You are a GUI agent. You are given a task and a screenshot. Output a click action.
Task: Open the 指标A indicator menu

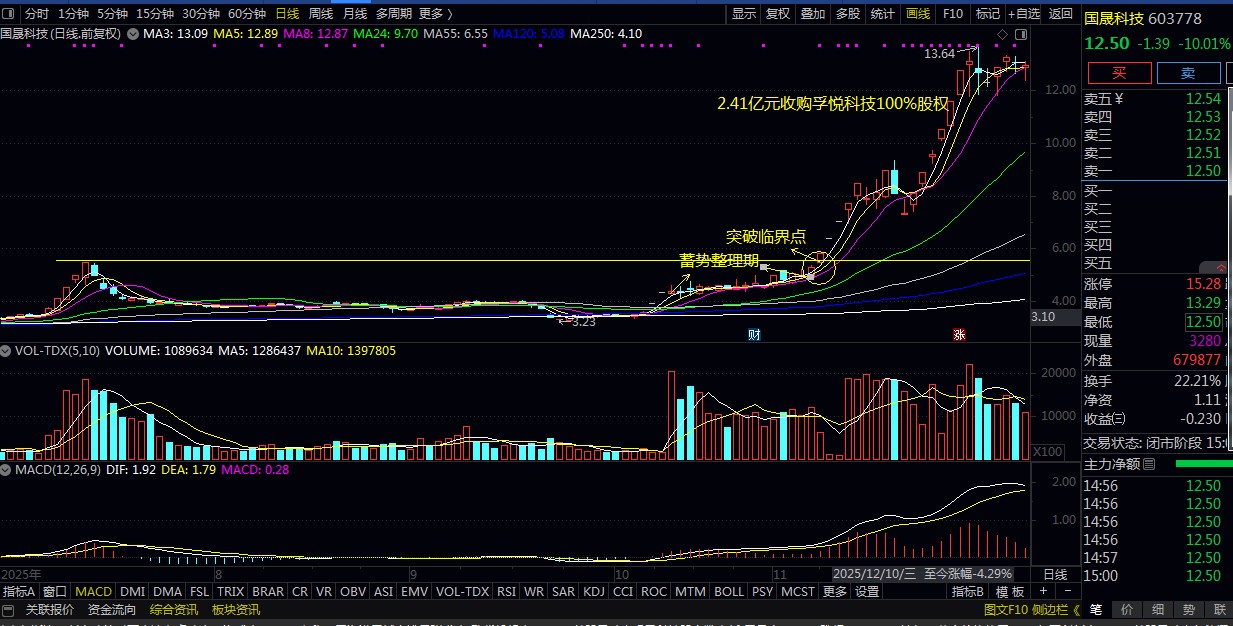[19, 592]
